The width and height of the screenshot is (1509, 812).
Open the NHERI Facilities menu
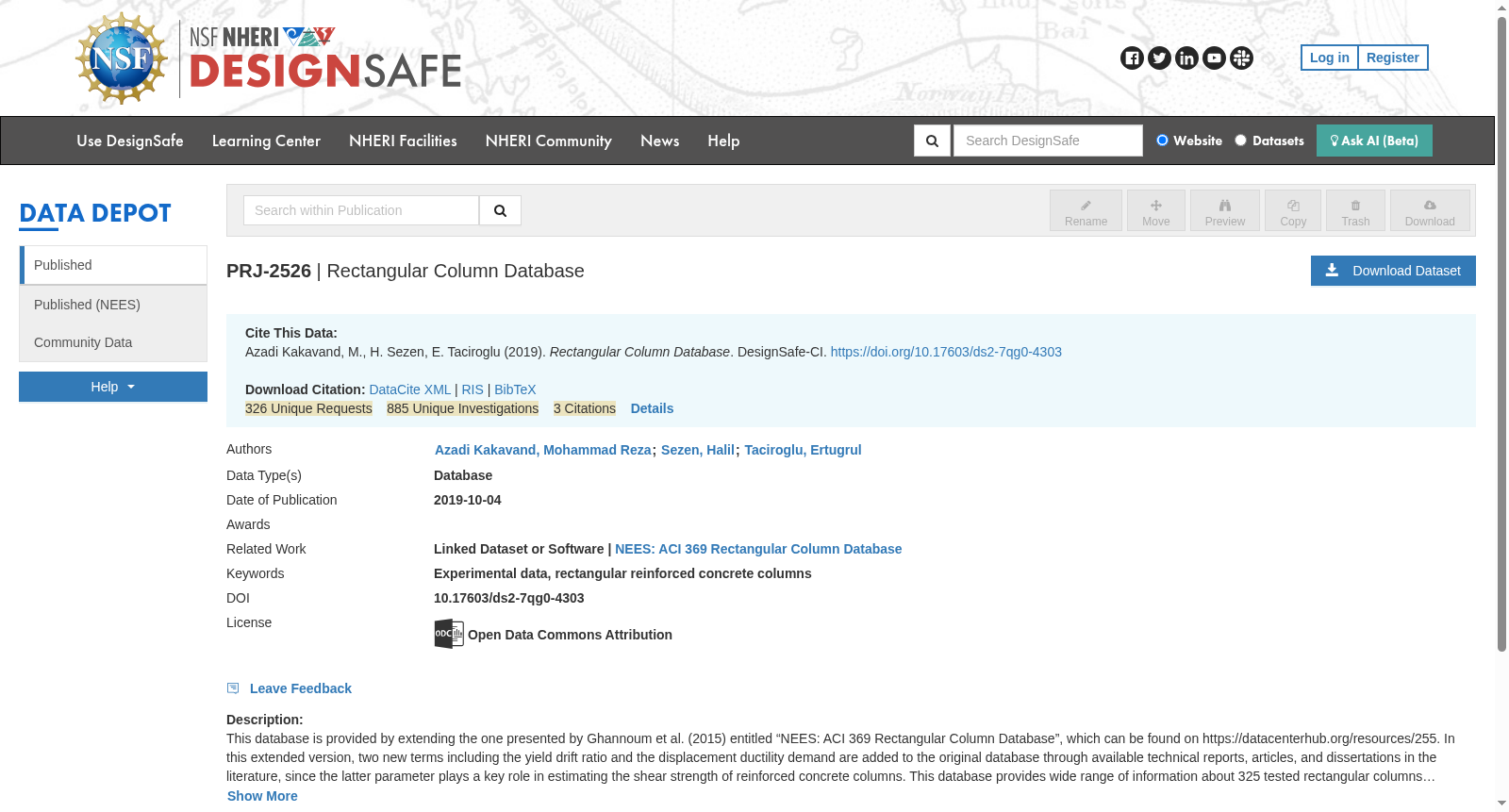pos(403,141)
